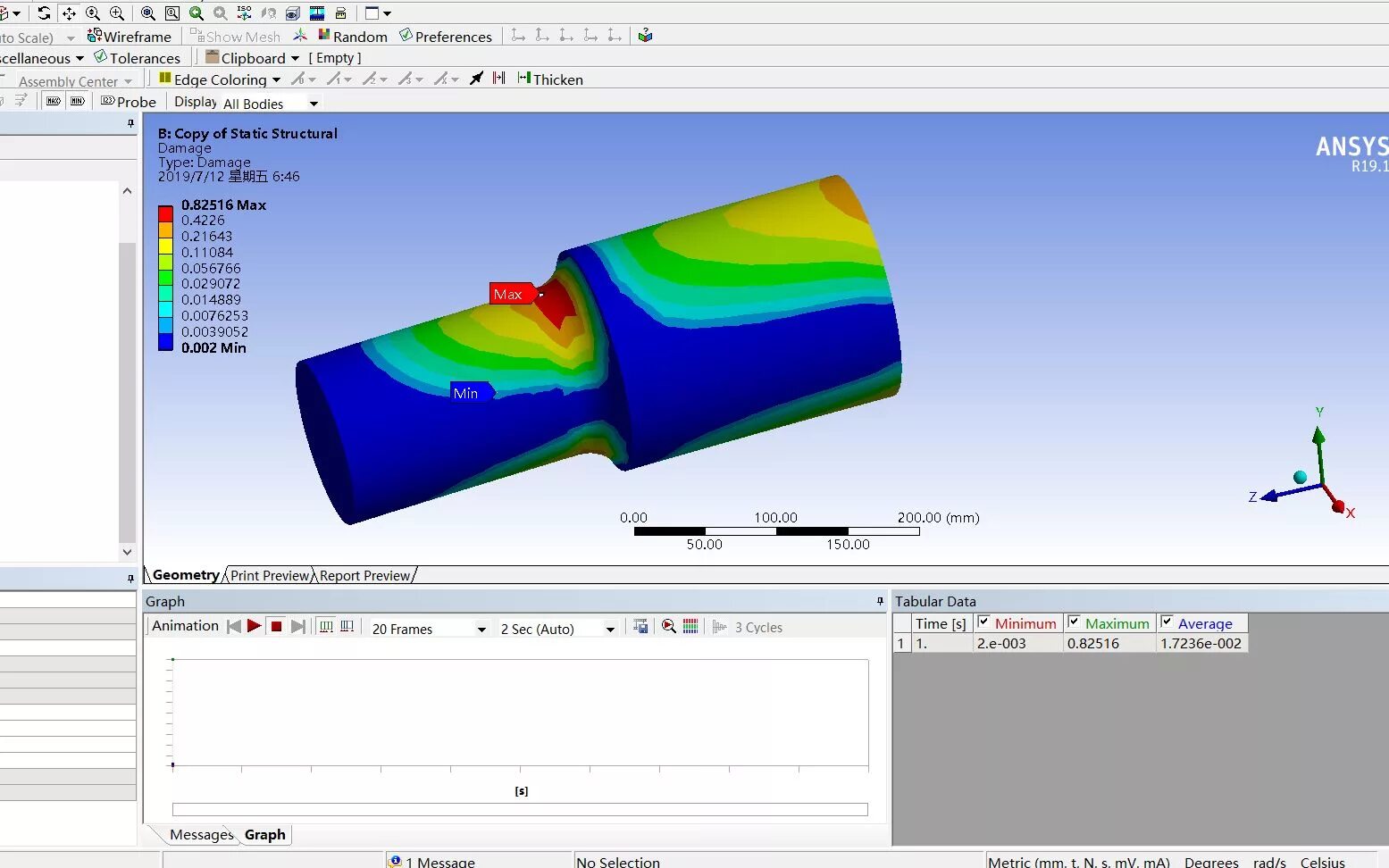
Task: Activate the Probe tool
Action: coord(129,102)
